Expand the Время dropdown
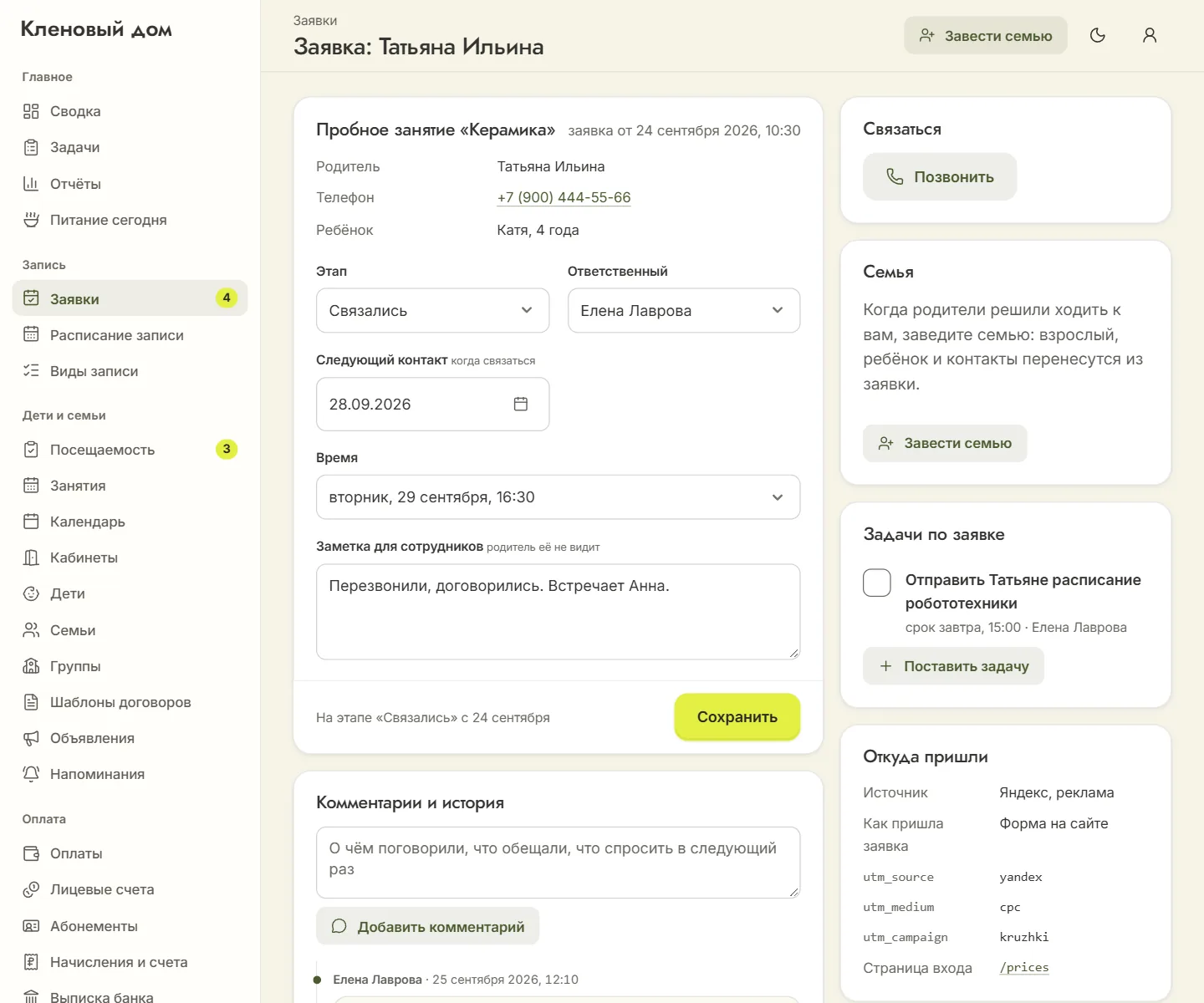 point(558,497)
